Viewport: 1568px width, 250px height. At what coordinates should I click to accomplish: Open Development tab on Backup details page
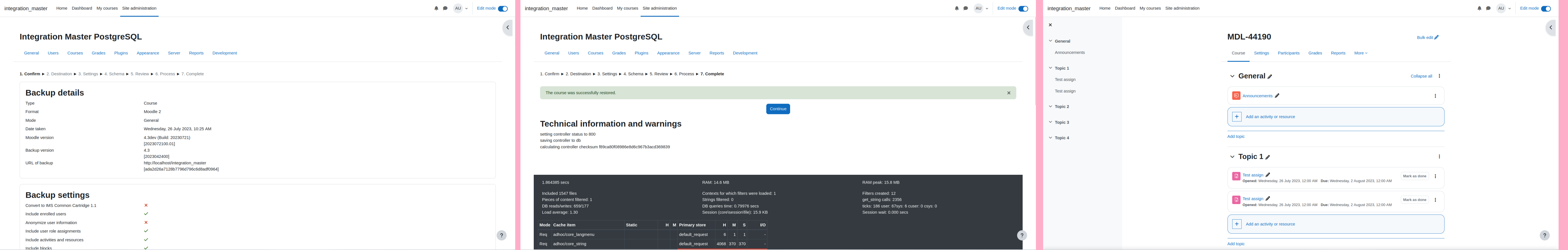[x=225, y=53]
